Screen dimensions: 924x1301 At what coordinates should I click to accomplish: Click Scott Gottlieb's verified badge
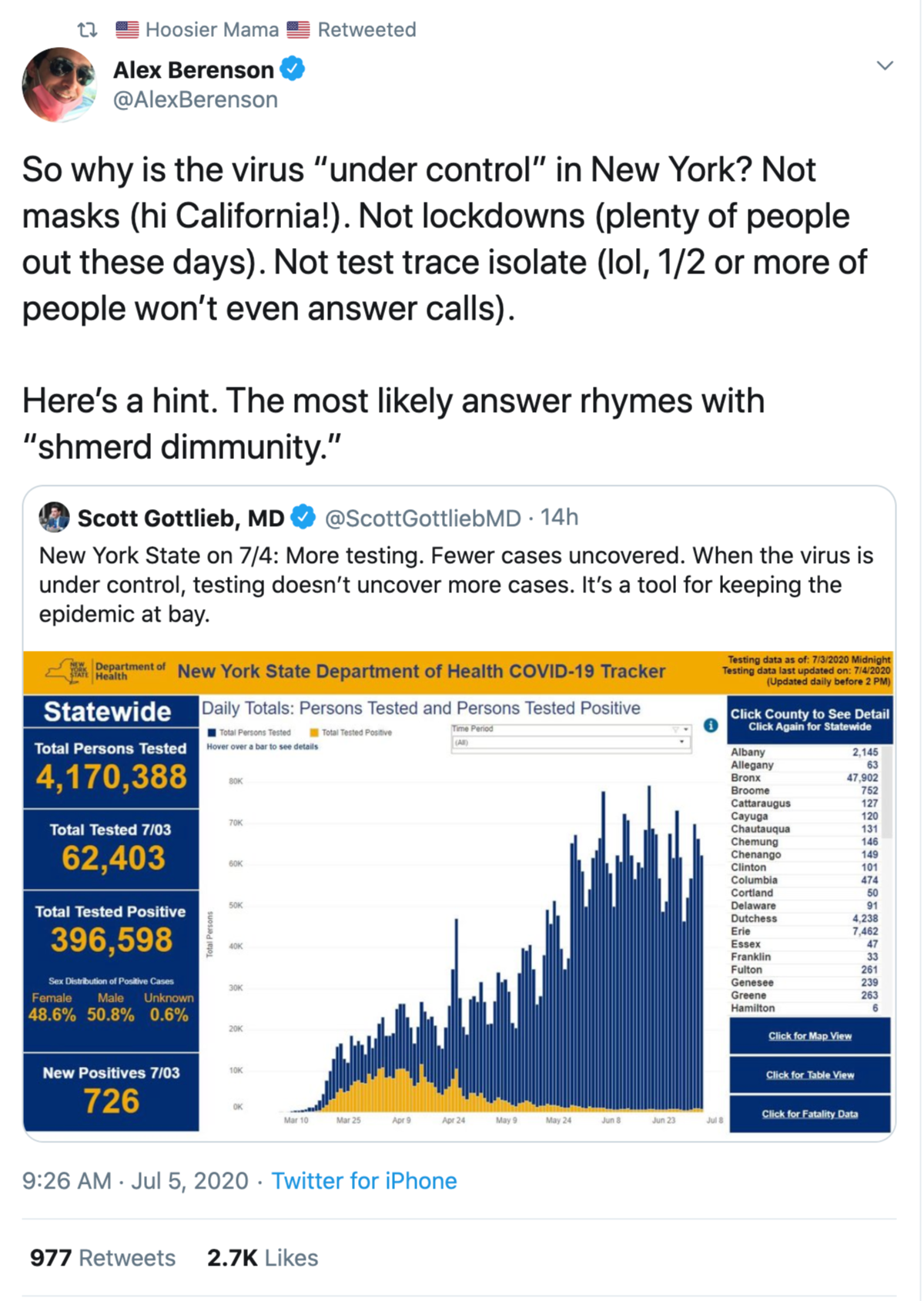tap(305, 518)
